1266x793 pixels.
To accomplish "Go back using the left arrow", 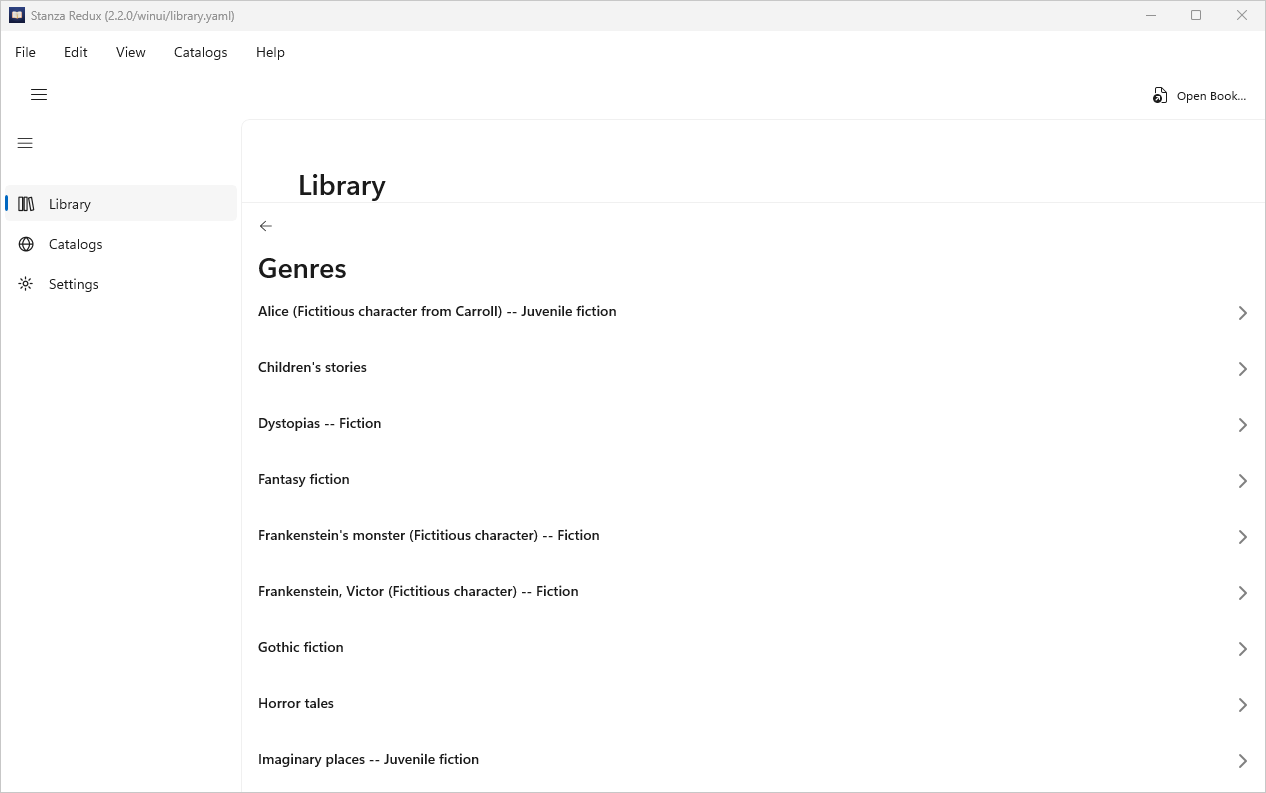I will pyautogui.click(x=265, y=226).
